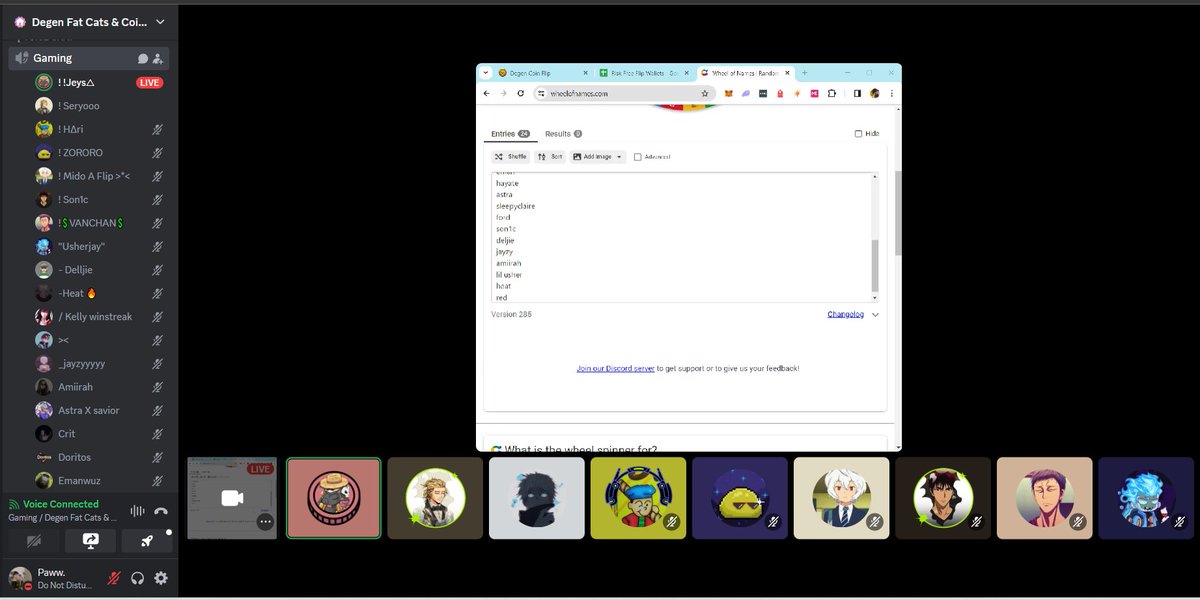Select the Wheel of Names browser tab
This screenshot has height=600, width=1200.
pos(745,73)
